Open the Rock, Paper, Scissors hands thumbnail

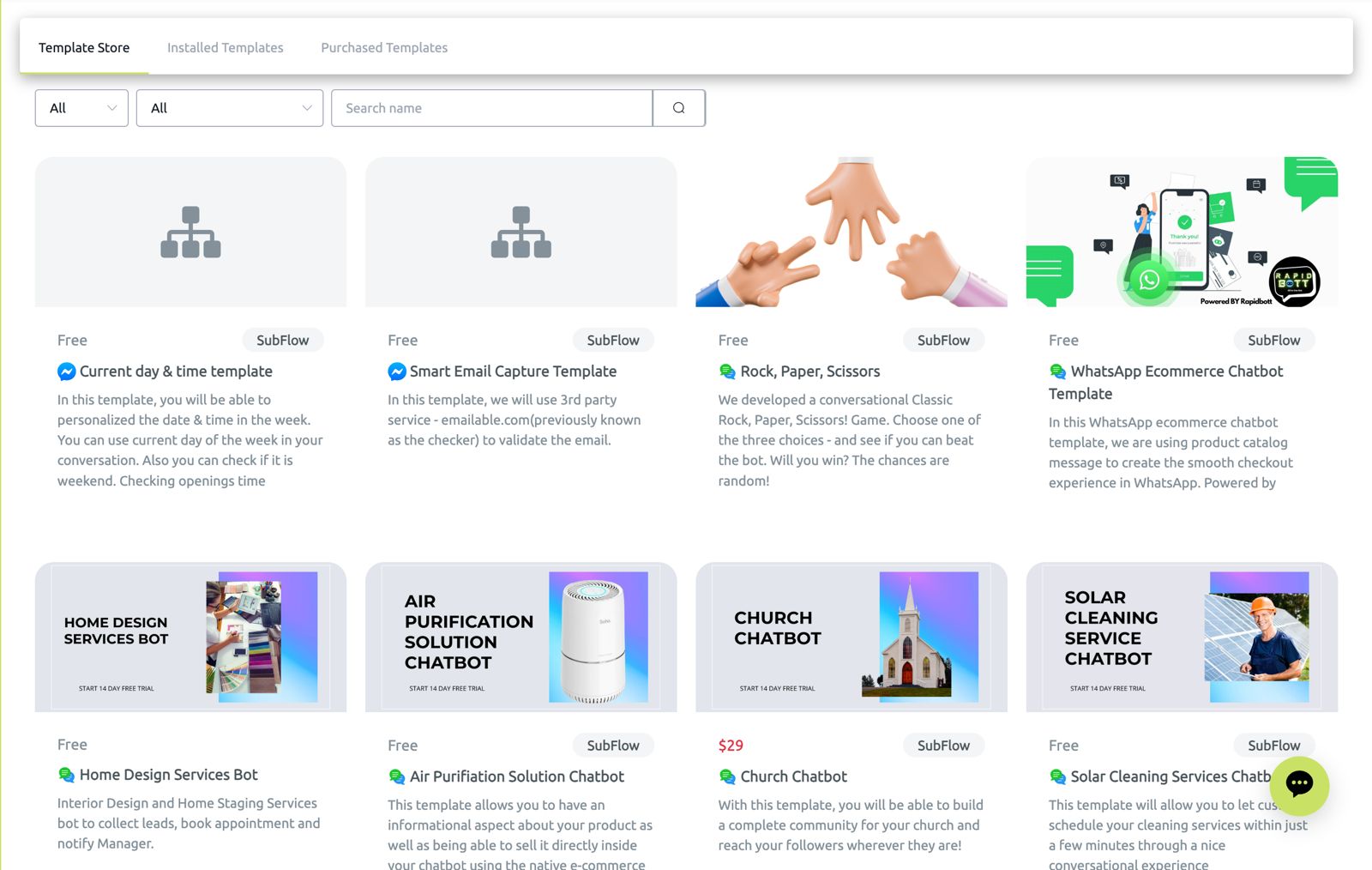pos(851,232)
